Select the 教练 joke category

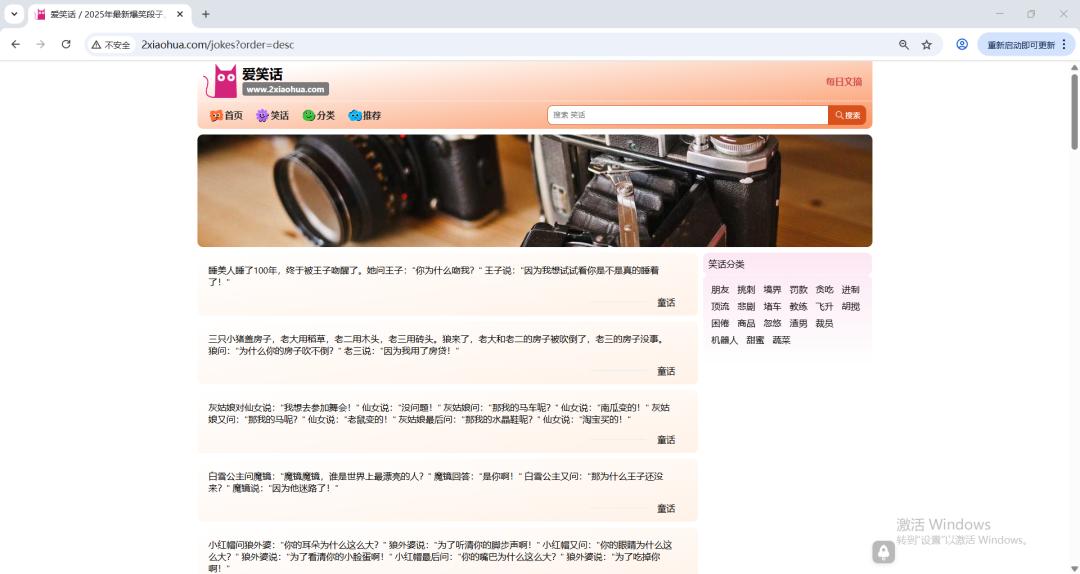tap(798, 307)
